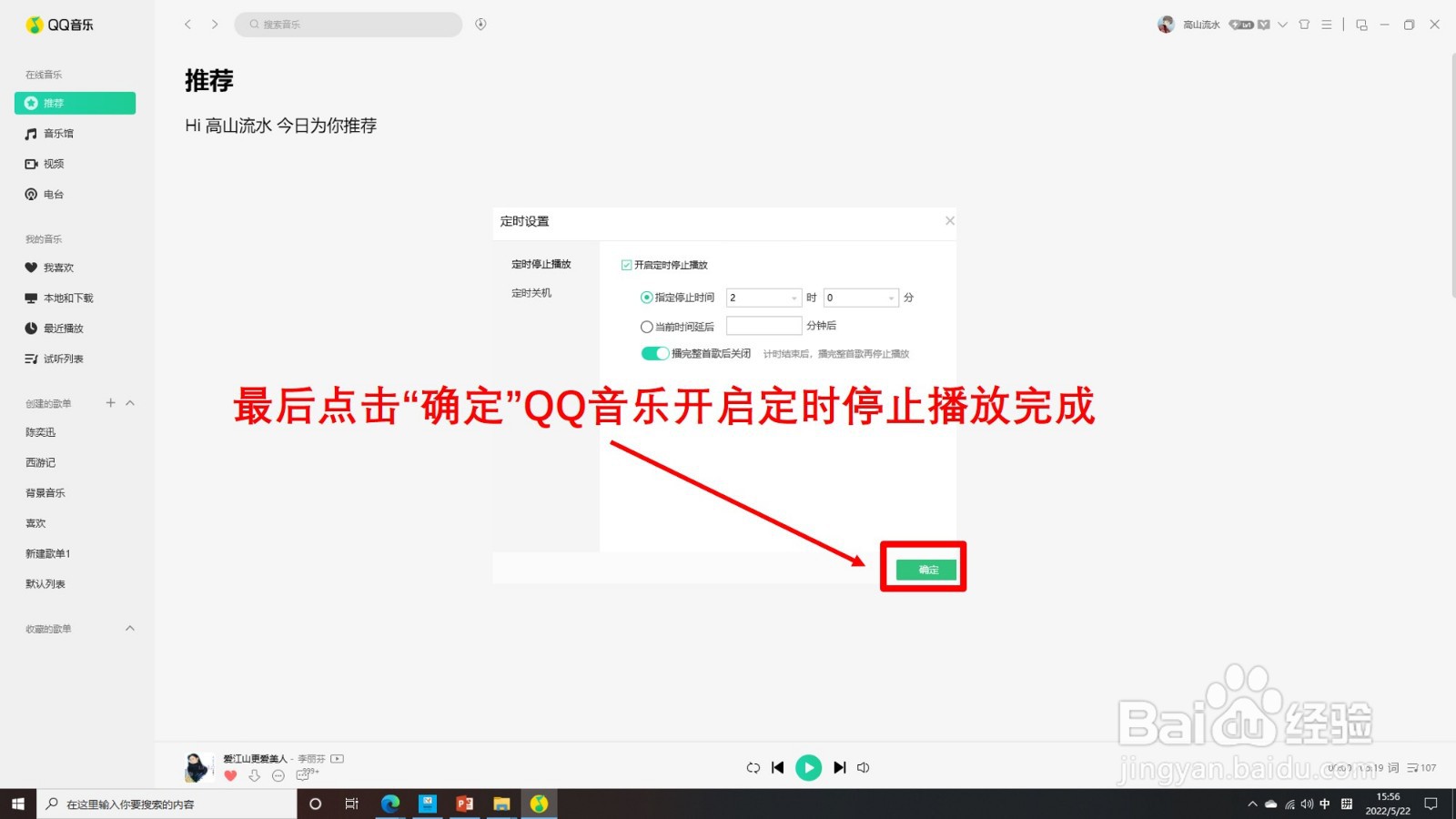The height and width of the screenshot is (819, 1456).
Task: Open the minute dropdown showing 0
Action: (861, 298)
